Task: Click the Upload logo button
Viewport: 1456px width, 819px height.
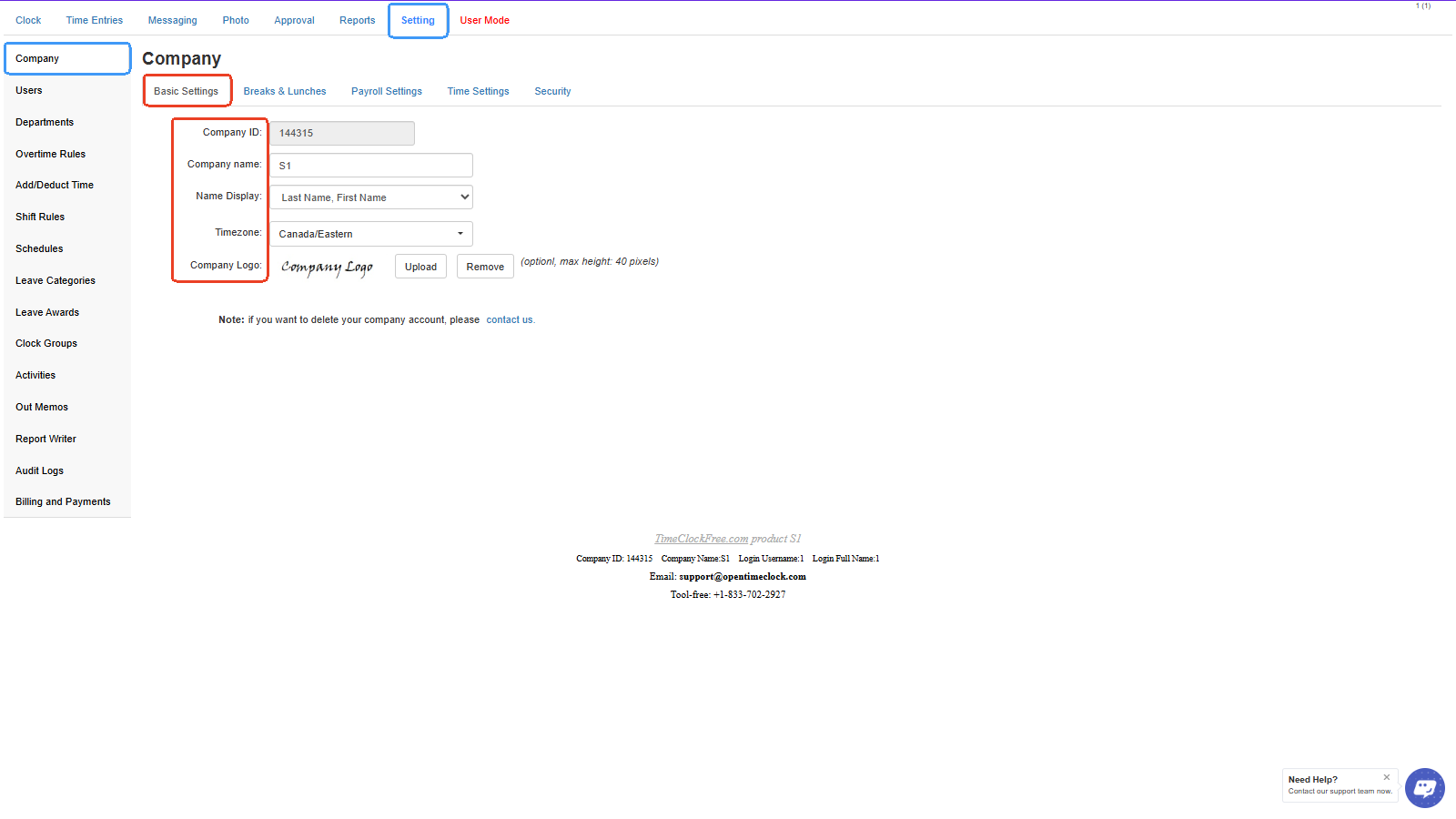Action: pos(420,267)
